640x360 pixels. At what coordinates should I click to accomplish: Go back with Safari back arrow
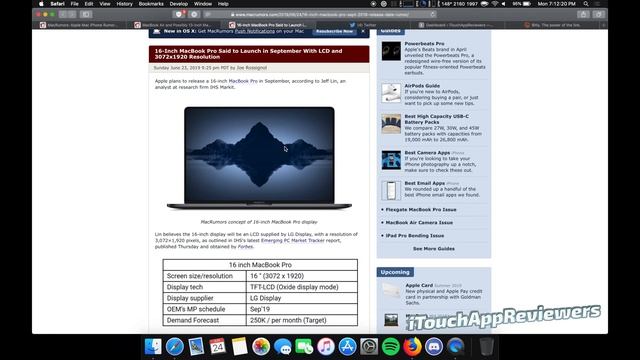click(62, 14)
